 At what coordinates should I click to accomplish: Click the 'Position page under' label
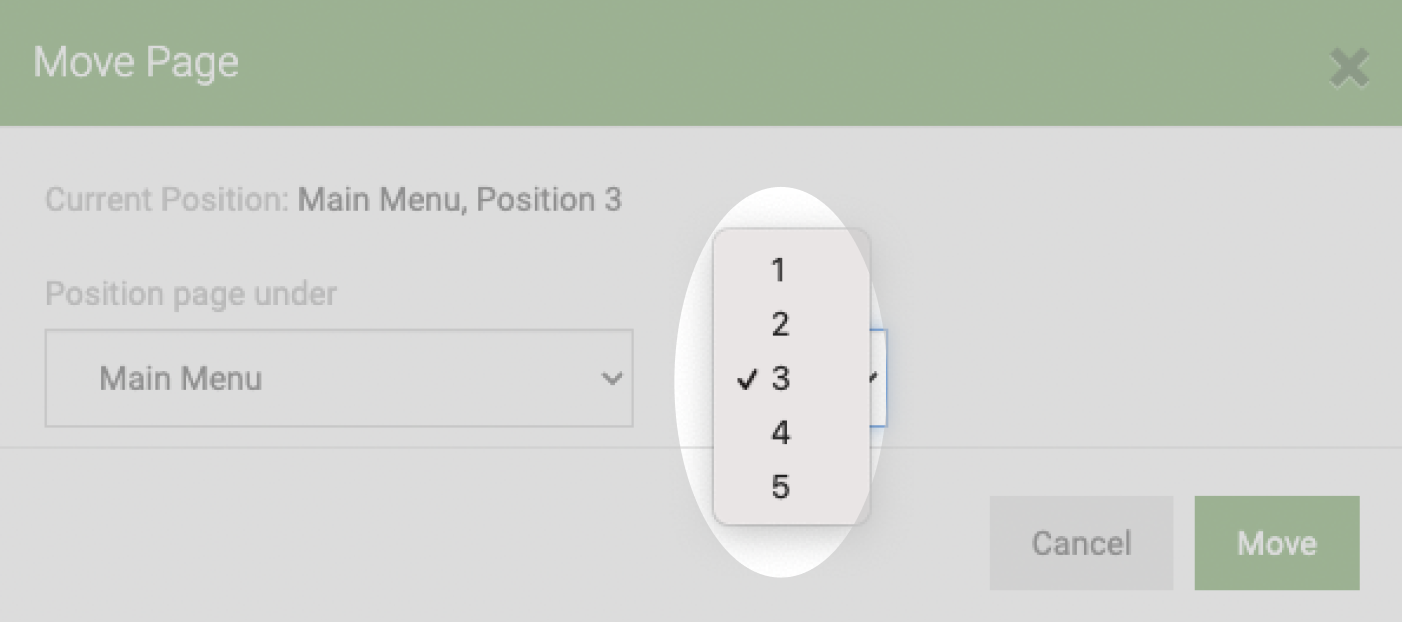[191, 294]
